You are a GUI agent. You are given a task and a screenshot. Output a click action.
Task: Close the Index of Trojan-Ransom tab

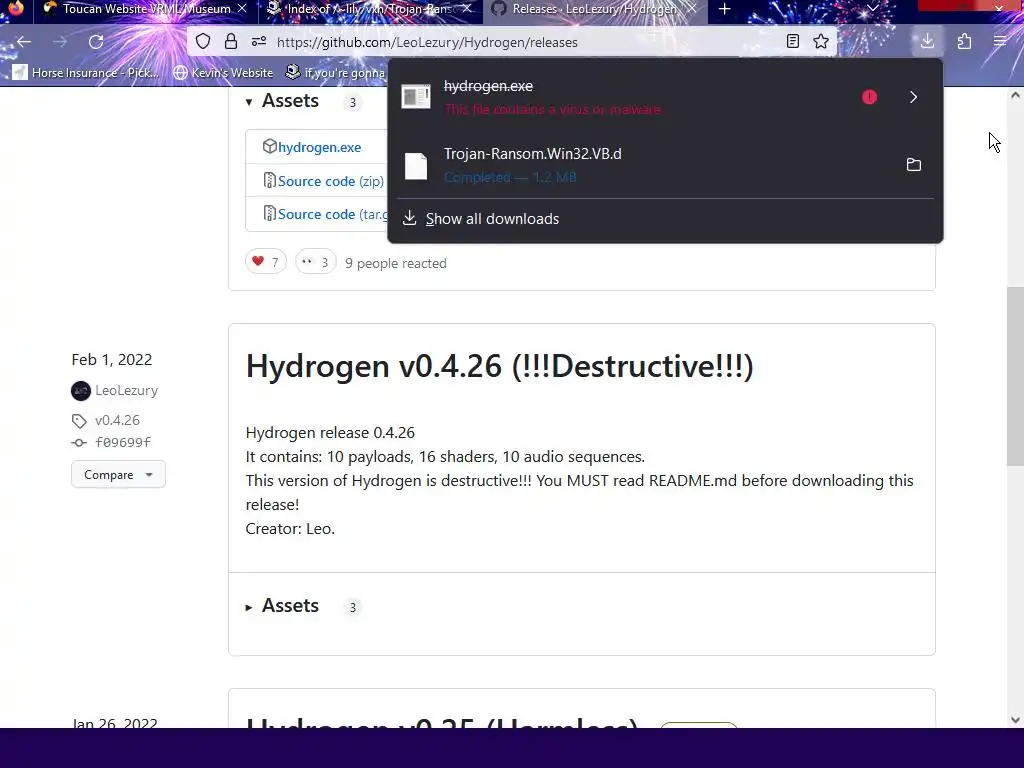[467, 9]
